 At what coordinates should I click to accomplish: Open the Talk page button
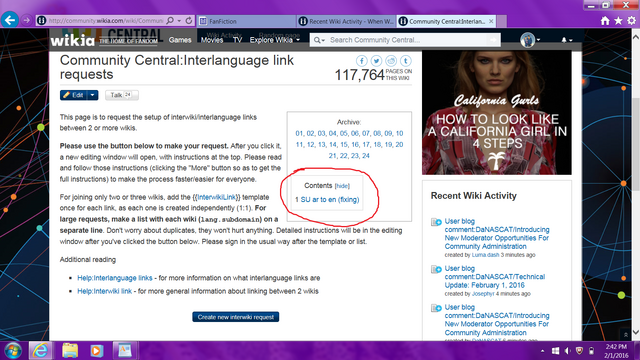point(122,95)
